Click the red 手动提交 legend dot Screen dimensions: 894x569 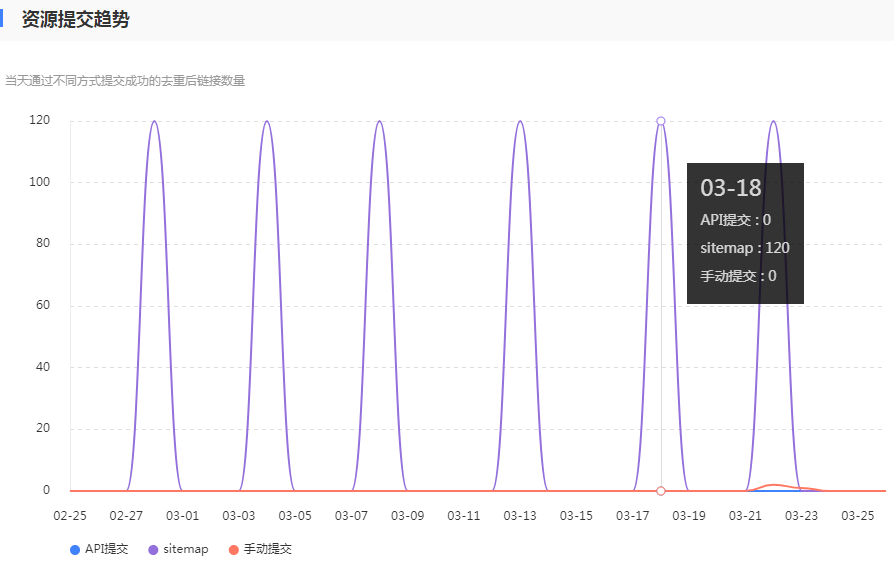click(233, 550)
